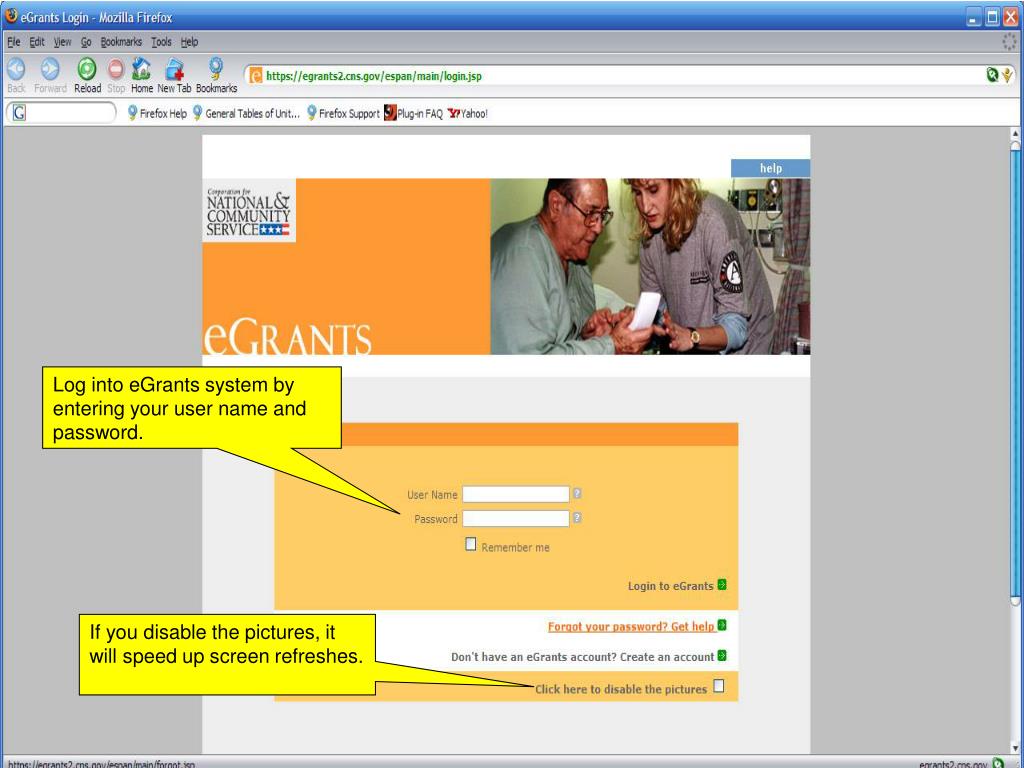Viewport: 1024px width, 768px height.
Task: Click security icon at right of address bar
Action: pyautogui.click(x=993, y=75)
